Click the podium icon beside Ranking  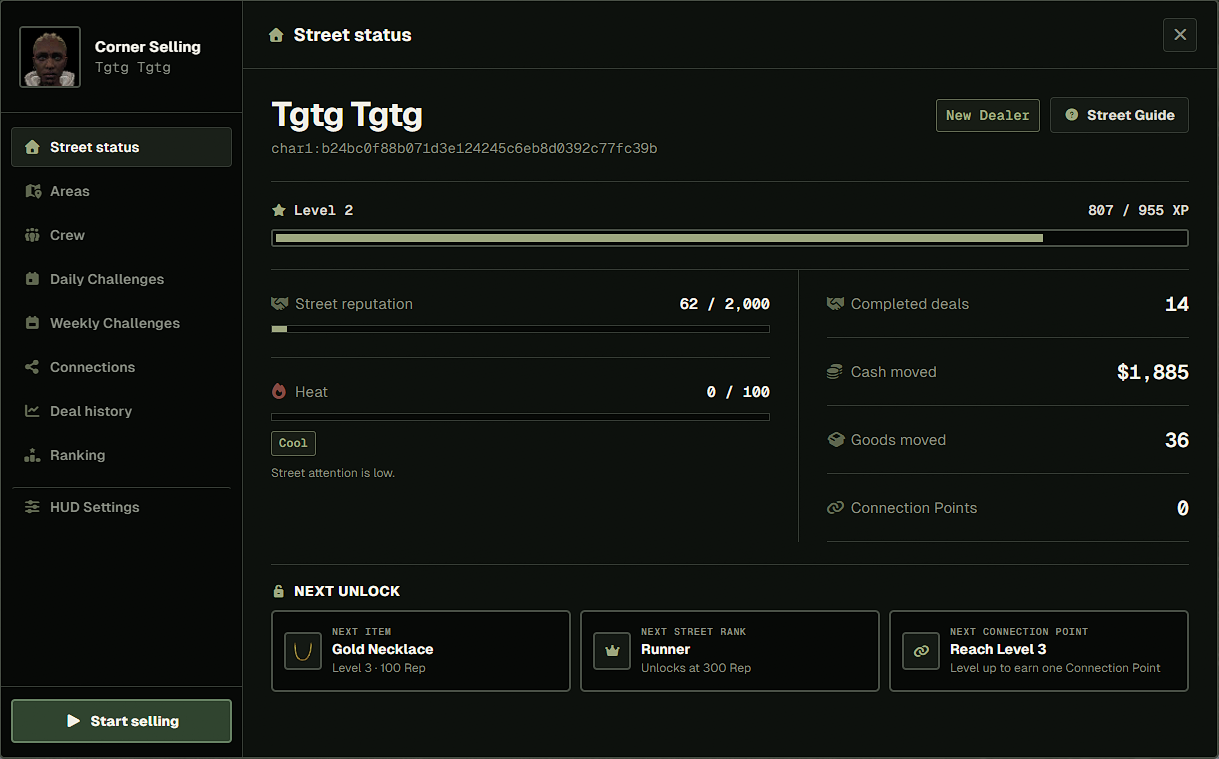(x=32, y=455)
